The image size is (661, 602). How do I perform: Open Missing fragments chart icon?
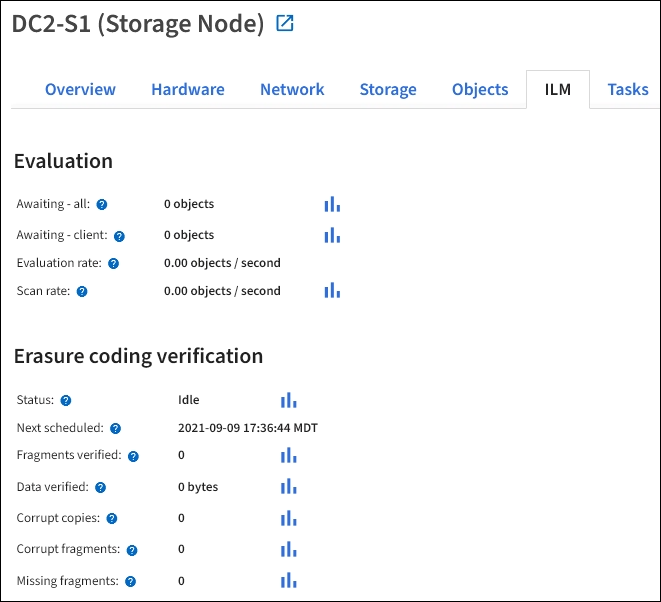[x=289, y=580]
